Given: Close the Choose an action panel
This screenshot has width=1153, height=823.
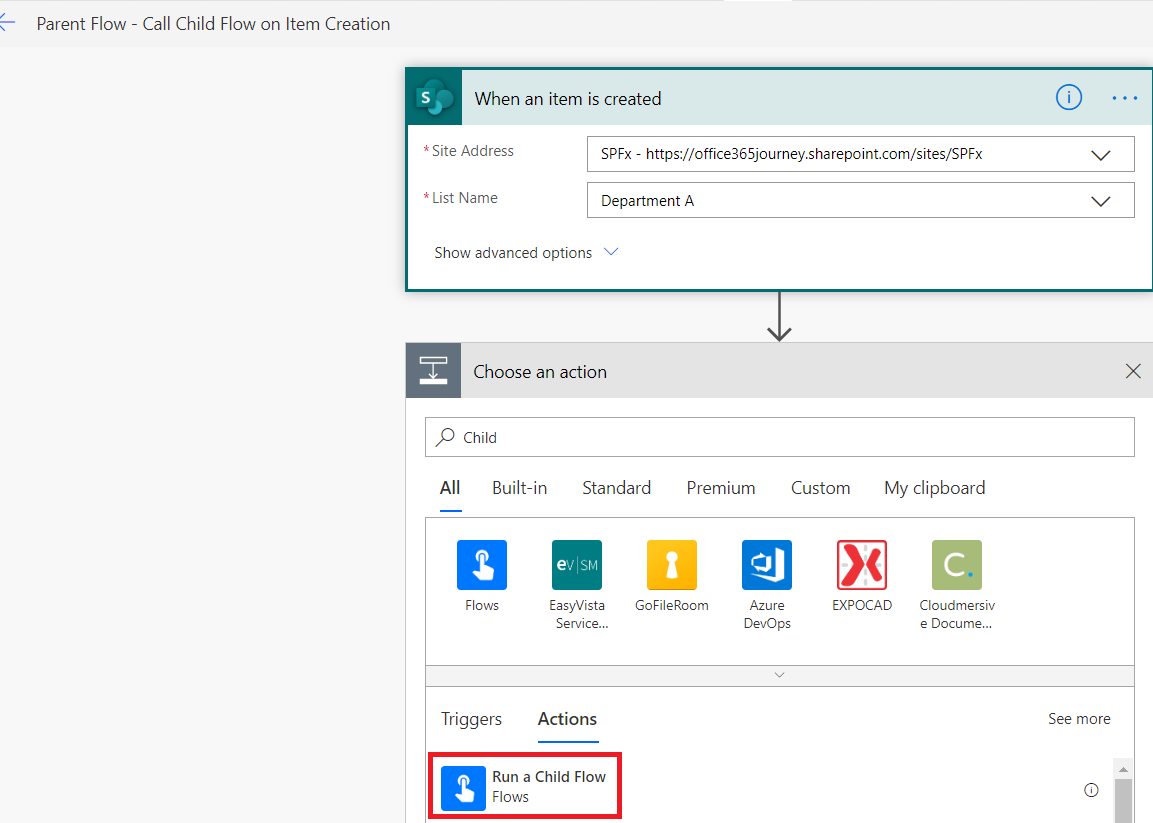Looking at the screenshot, I should (1132, 371).
